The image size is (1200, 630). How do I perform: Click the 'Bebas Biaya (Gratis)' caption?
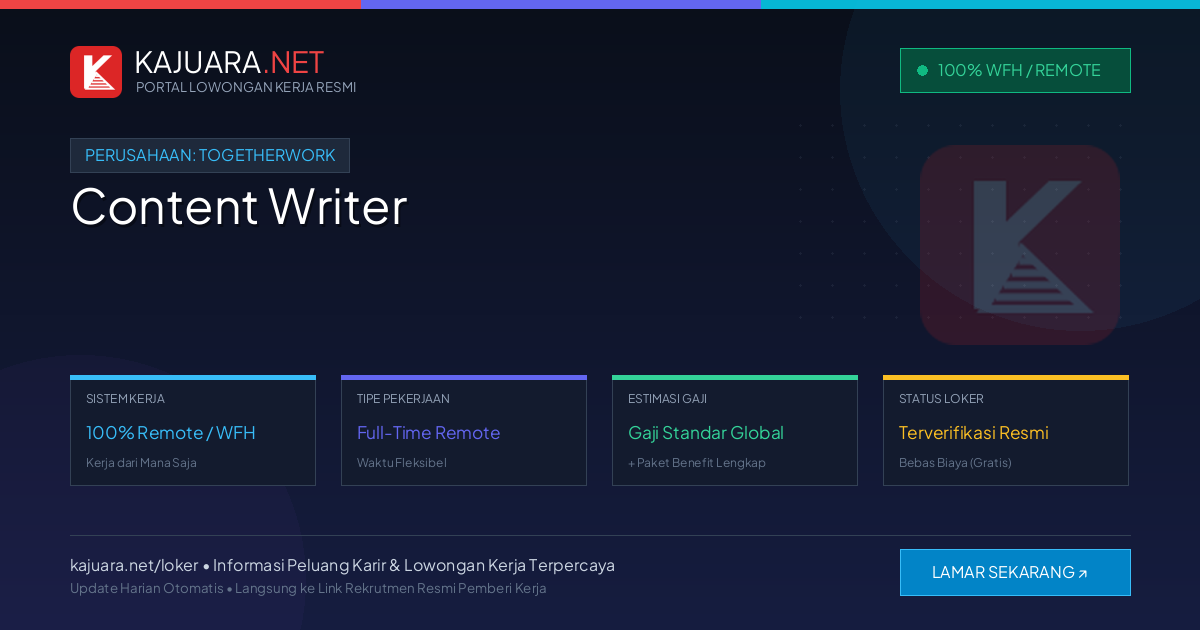point(955,463)
